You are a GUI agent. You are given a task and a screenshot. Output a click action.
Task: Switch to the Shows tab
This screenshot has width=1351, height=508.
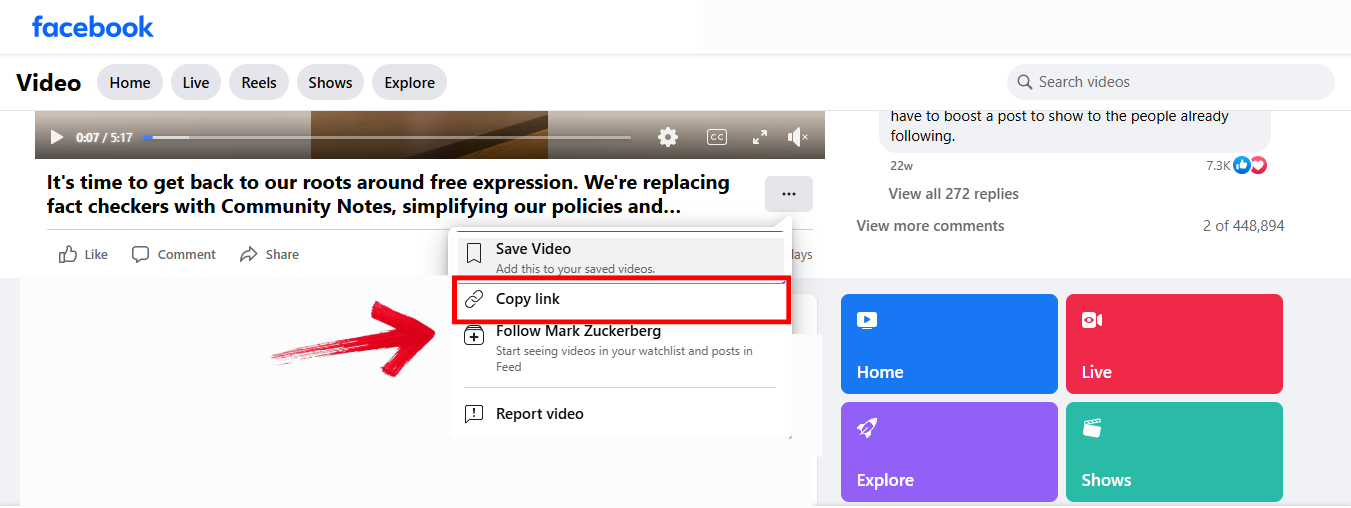330,82
